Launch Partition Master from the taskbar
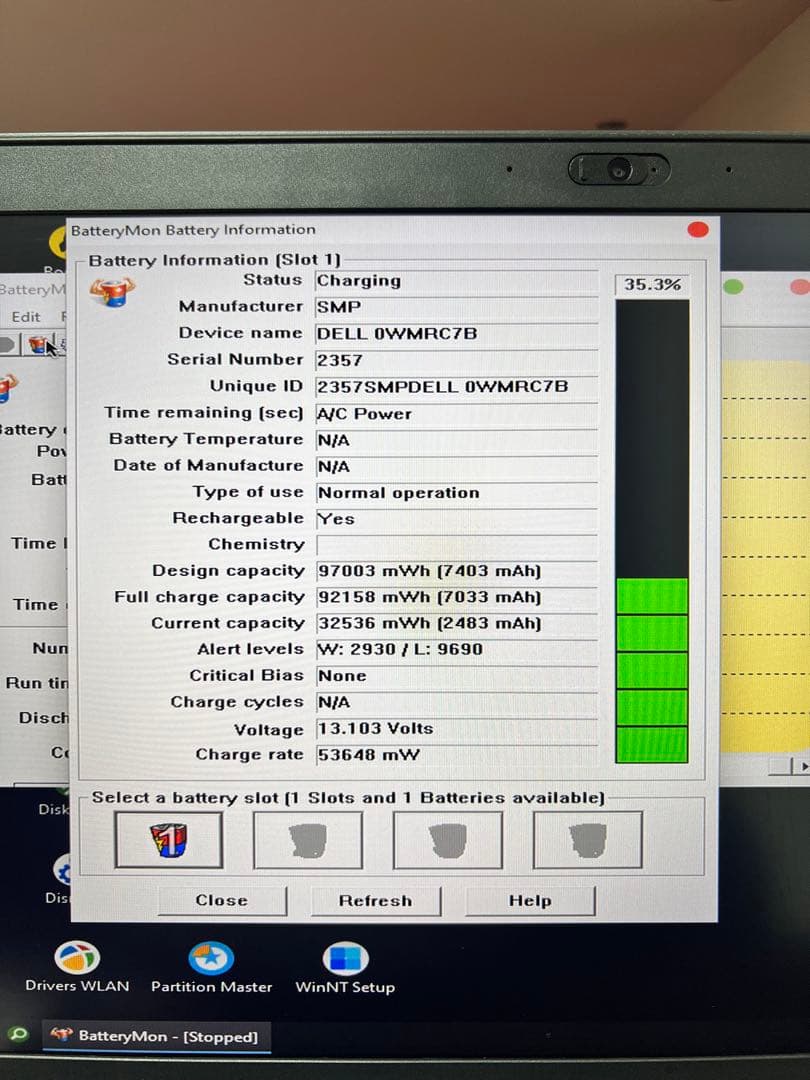This screenshot has width=810, height=1080. pos(211,955)
